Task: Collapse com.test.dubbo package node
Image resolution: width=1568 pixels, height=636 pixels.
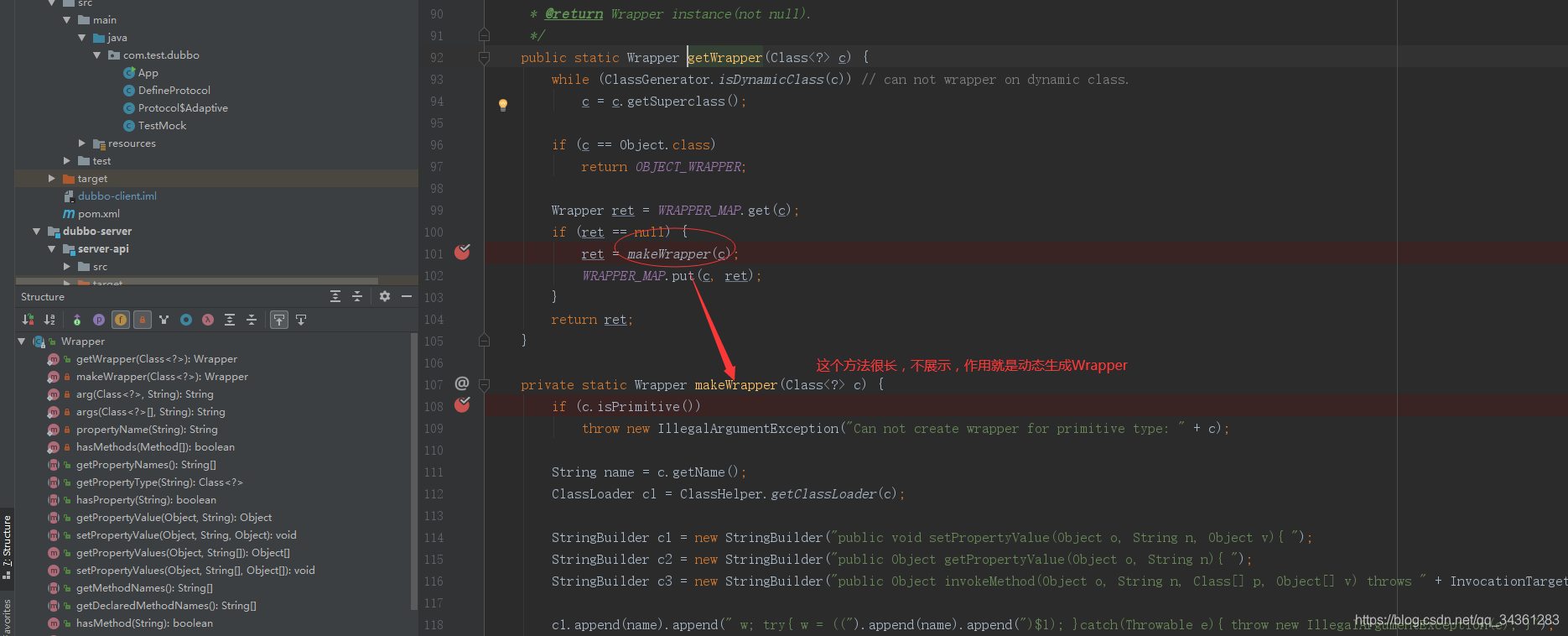Action: coord(97,55)
